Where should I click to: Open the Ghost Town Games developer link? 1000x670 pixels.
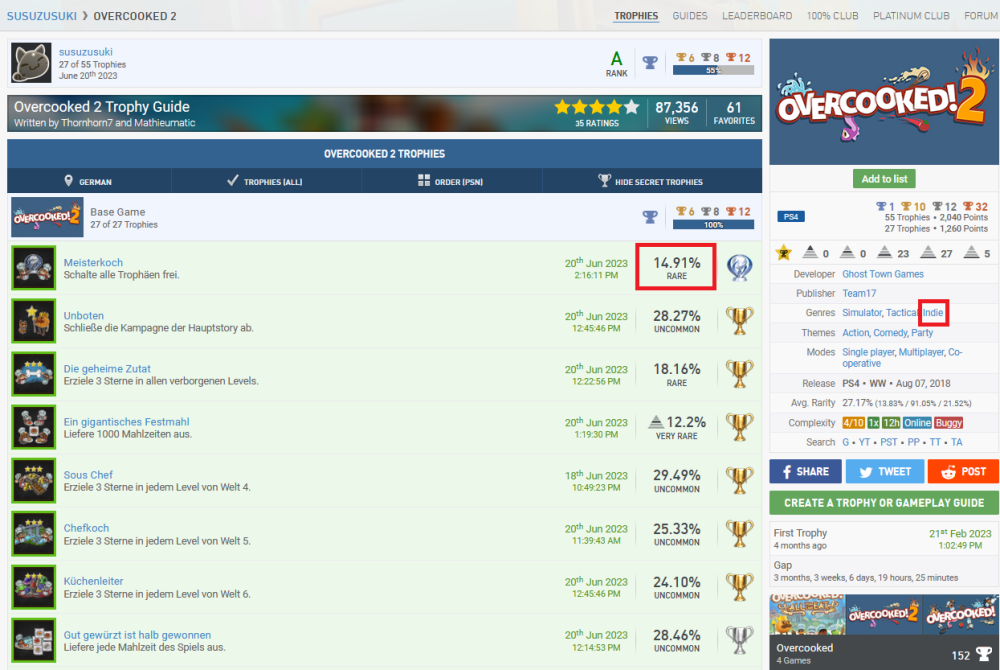tap(883, 274)
